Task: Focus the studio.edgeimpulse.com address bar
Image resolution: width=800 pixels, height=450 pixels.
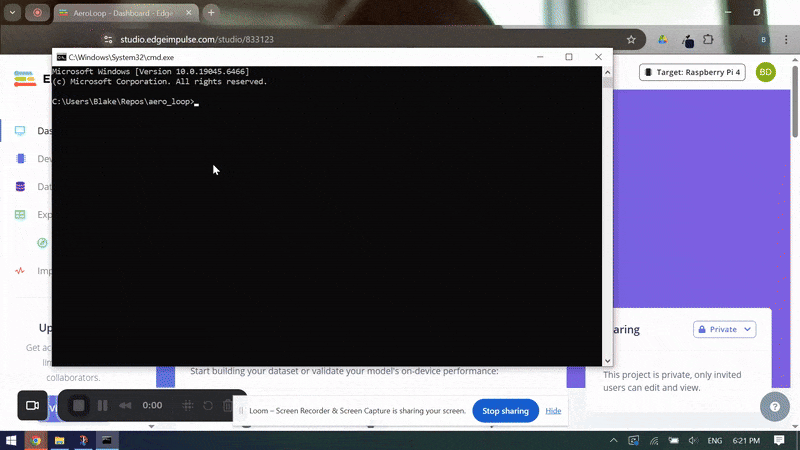Action: click(197, 39)
